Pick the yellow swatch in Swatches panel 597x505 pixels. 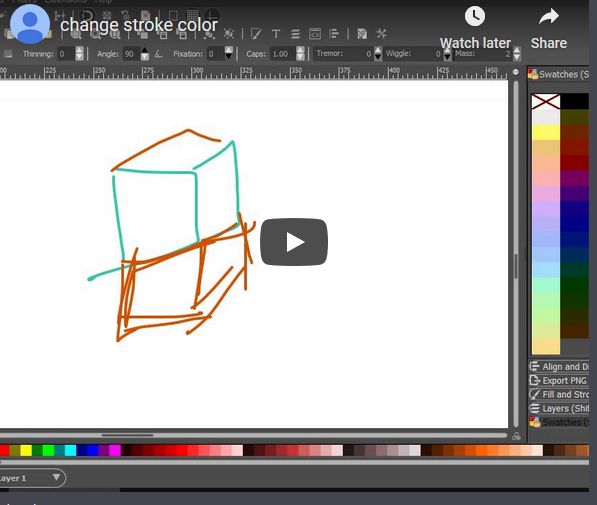546,132
